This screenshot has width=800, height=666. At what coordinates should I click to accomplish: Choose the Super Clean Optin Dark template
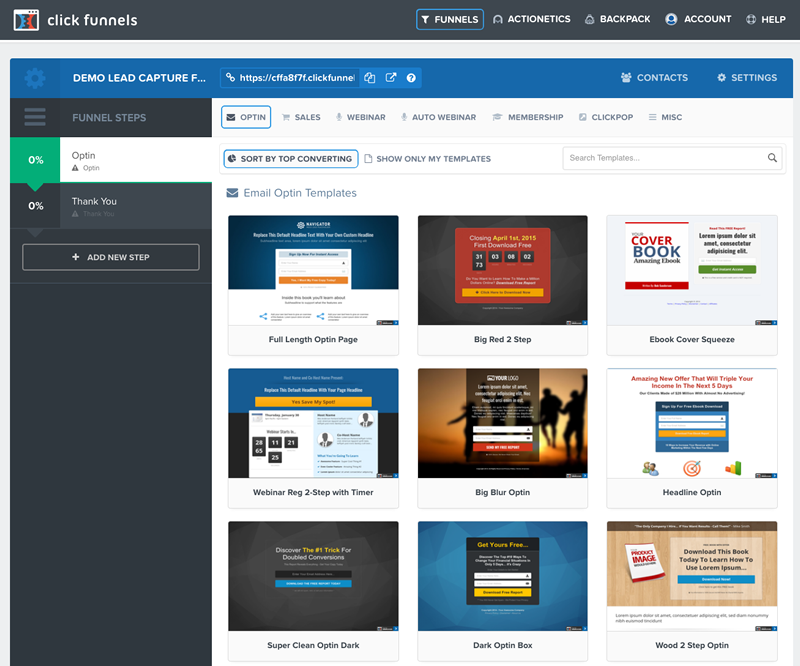[313, 591]
